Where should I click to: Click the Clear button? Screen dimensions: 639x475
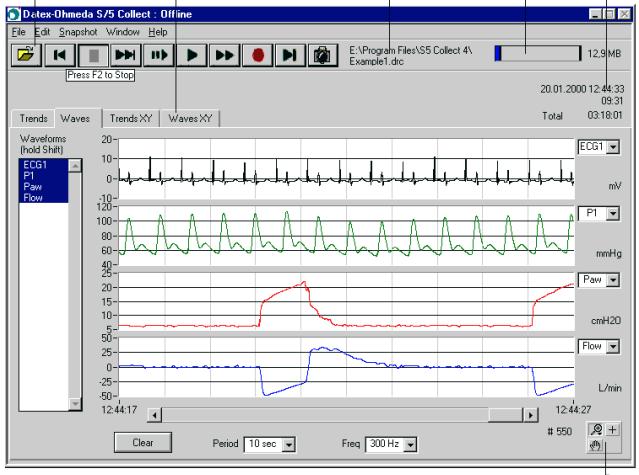pyautogui.click(x=143, y=442)
